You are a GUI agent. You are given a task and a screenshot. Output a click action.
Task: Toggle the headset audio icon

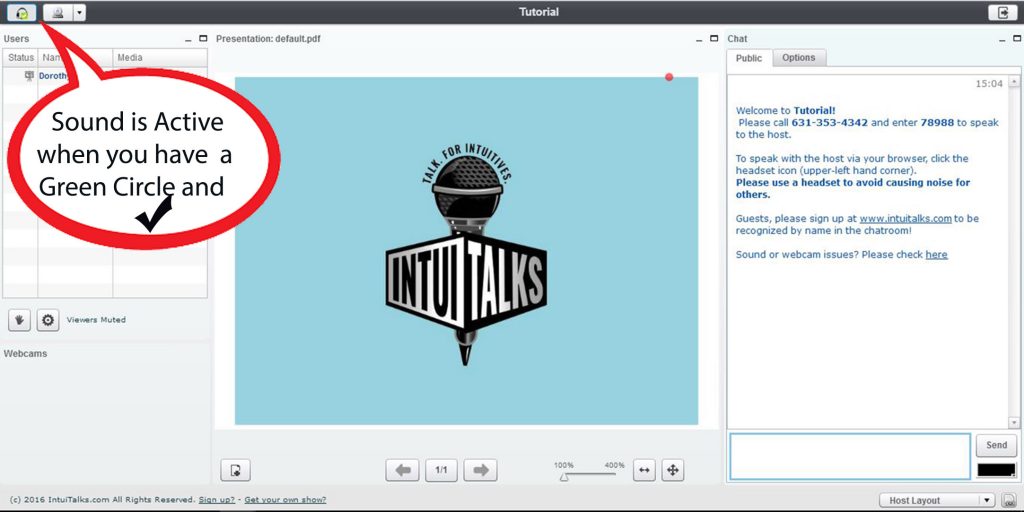point(22,12)
